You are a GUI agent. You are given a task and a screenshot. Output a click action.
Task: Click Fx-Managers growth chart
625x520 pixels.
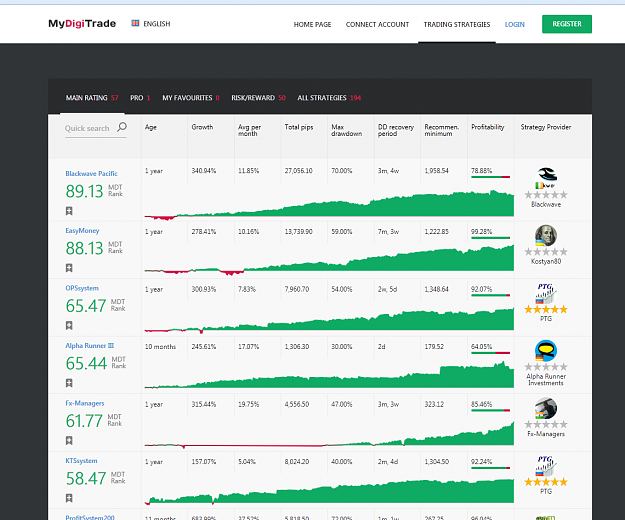tap(329, 435)
